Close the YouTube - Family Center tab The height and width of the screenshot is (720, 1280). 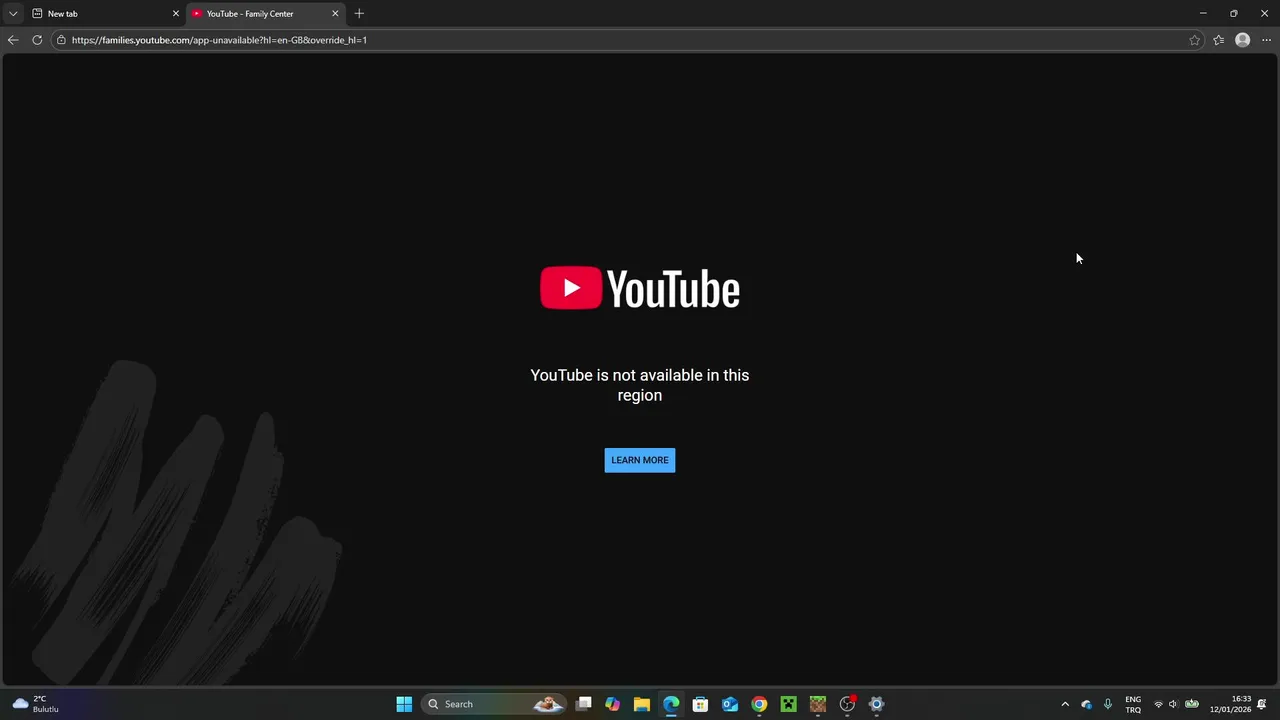tap(335, 14)
